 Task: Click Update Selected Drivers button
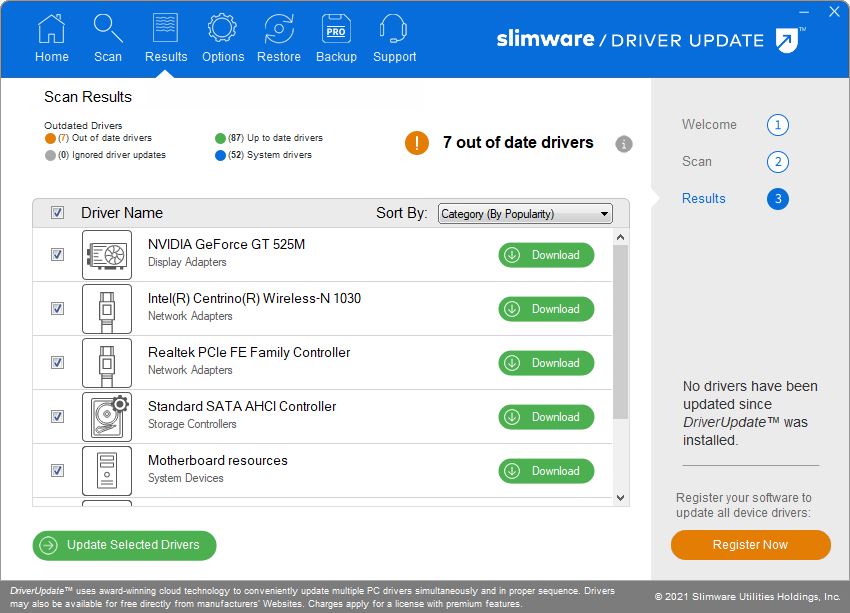point(124,545)
